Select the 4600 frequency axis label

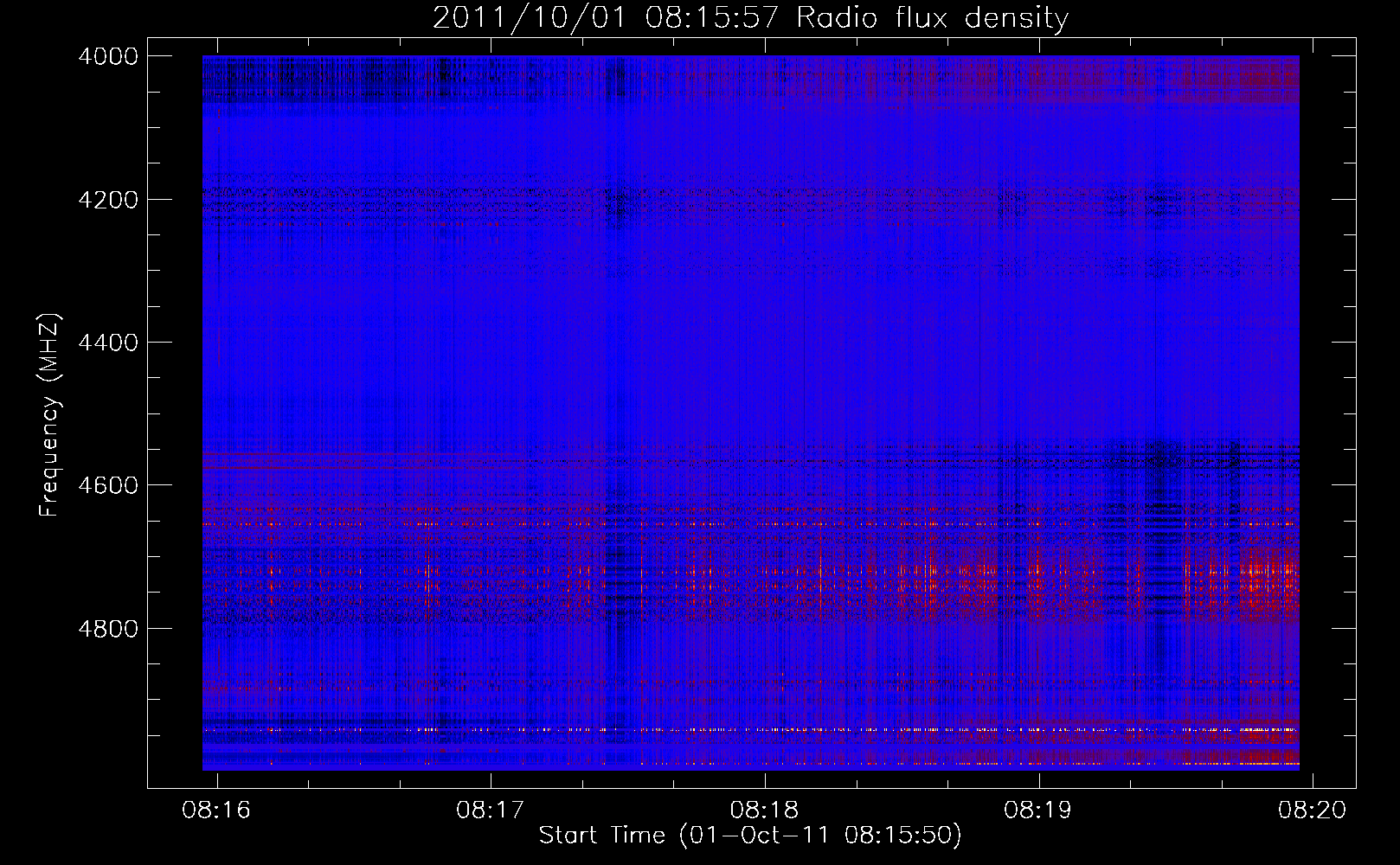108,485
